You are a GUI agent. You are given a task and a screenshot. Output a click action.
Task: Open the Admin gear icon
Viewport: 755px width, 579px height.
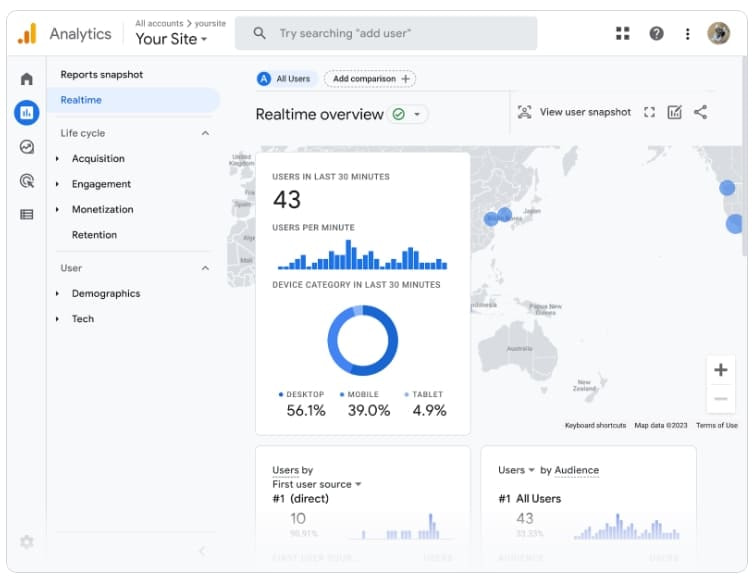[26, 542]
